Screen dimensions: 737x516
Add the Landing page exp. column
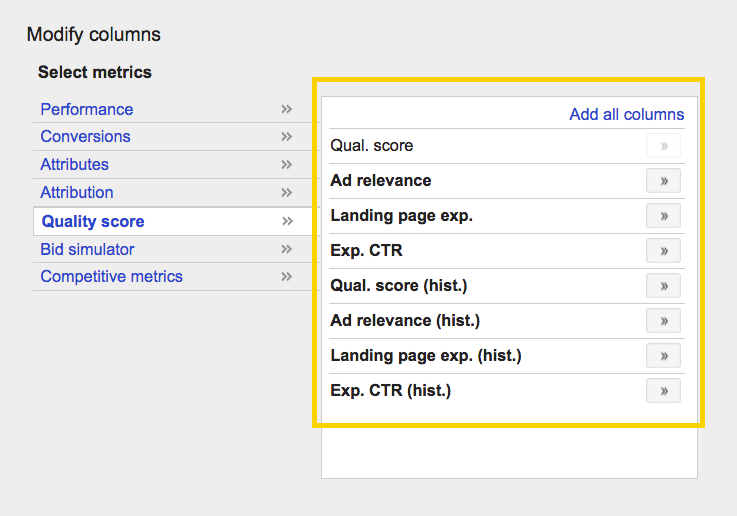pyautogui.click(x=663, y=216)
